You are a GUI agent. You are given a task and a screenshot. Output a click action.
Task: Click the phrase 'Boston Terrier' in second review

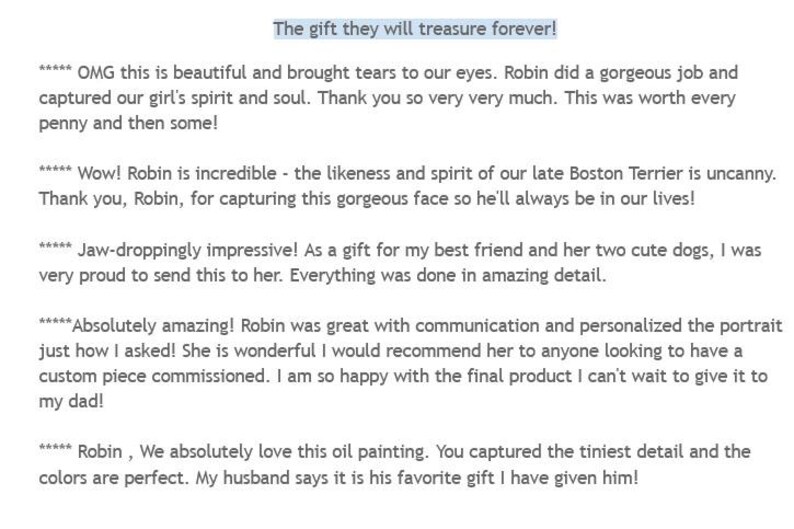pos(626,174)
